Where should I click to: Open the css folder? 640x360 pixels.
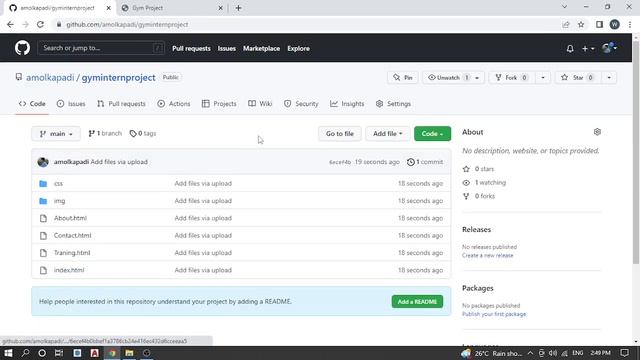(x=58, y=184)
